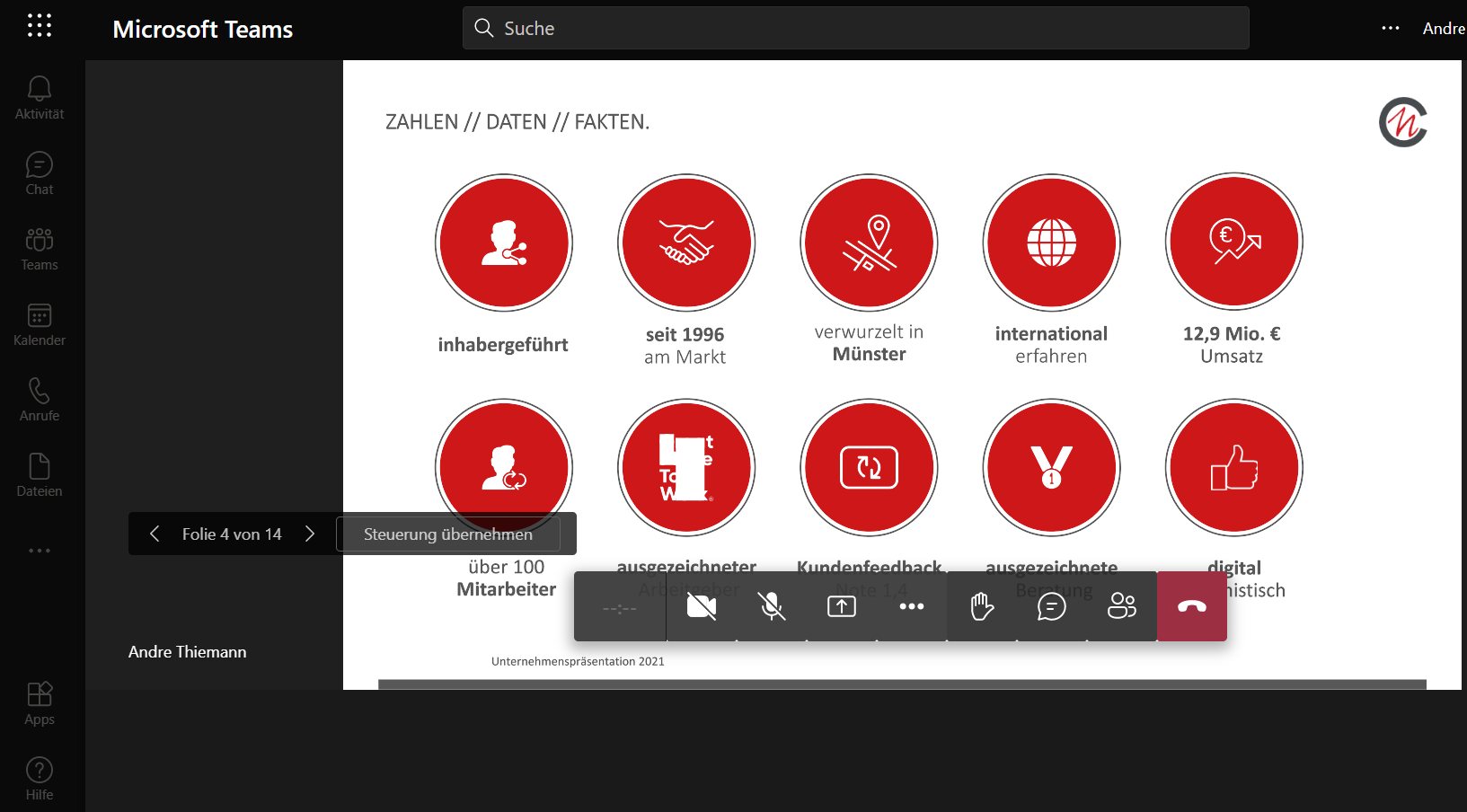This screenshot has width=1467, height=812.
Task: Open the Aktivität notifications view
Action: [x=40, y=97]
